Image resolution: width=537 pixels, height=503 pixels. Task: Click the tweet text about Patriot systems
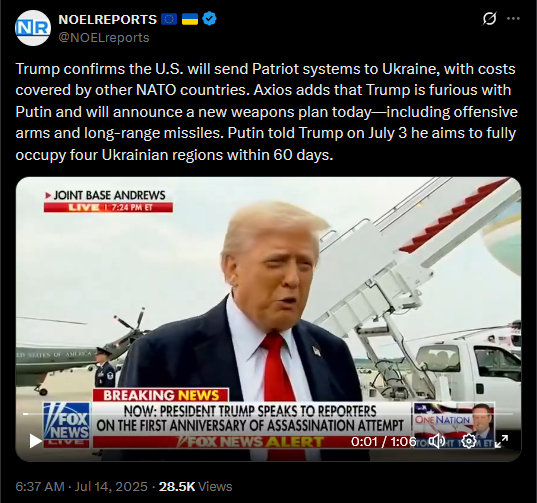tap(266, 112)
